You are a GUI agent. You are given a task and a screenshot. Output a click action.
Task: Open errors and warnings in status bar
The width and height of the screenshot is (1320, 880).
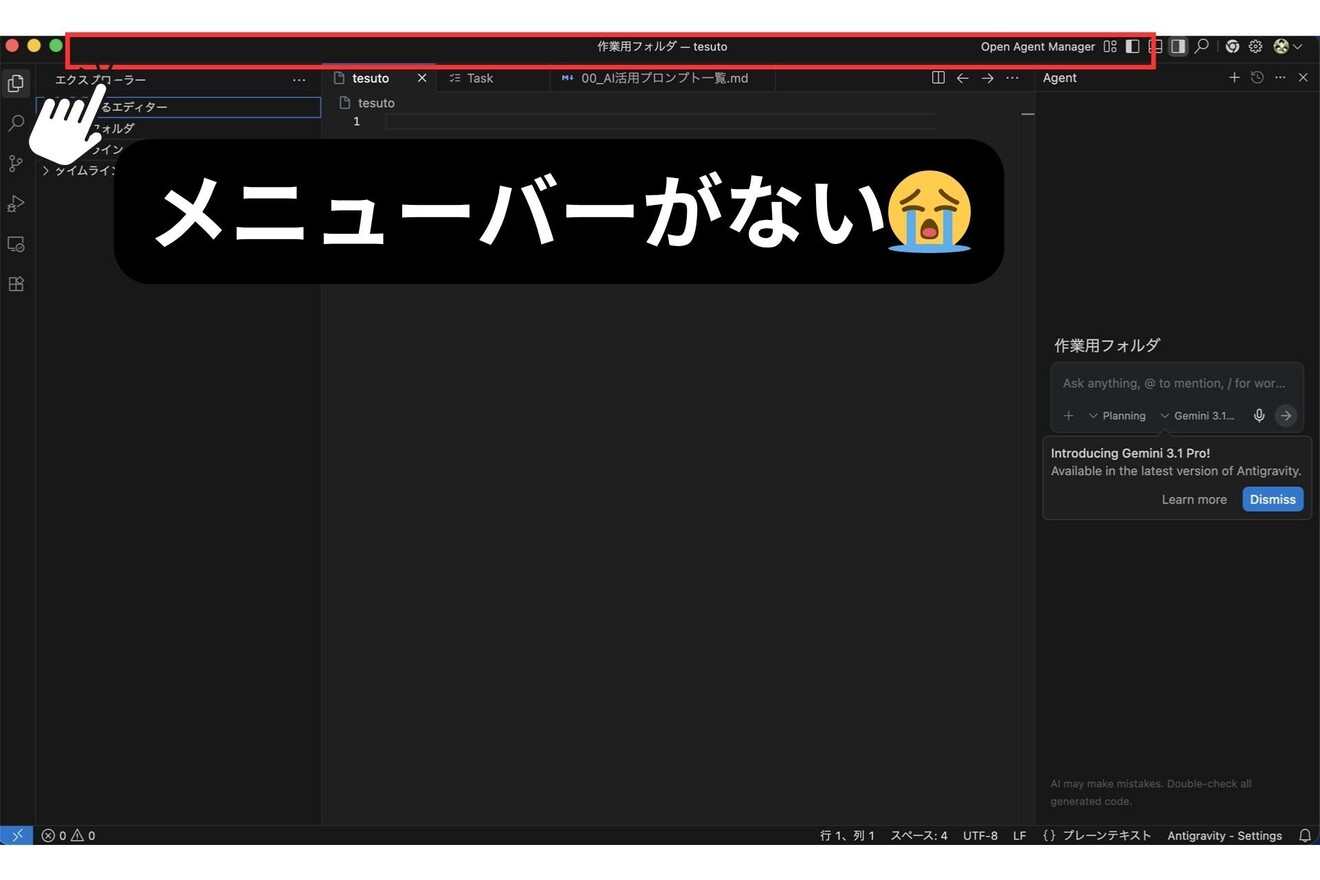(x=68, y=835)
